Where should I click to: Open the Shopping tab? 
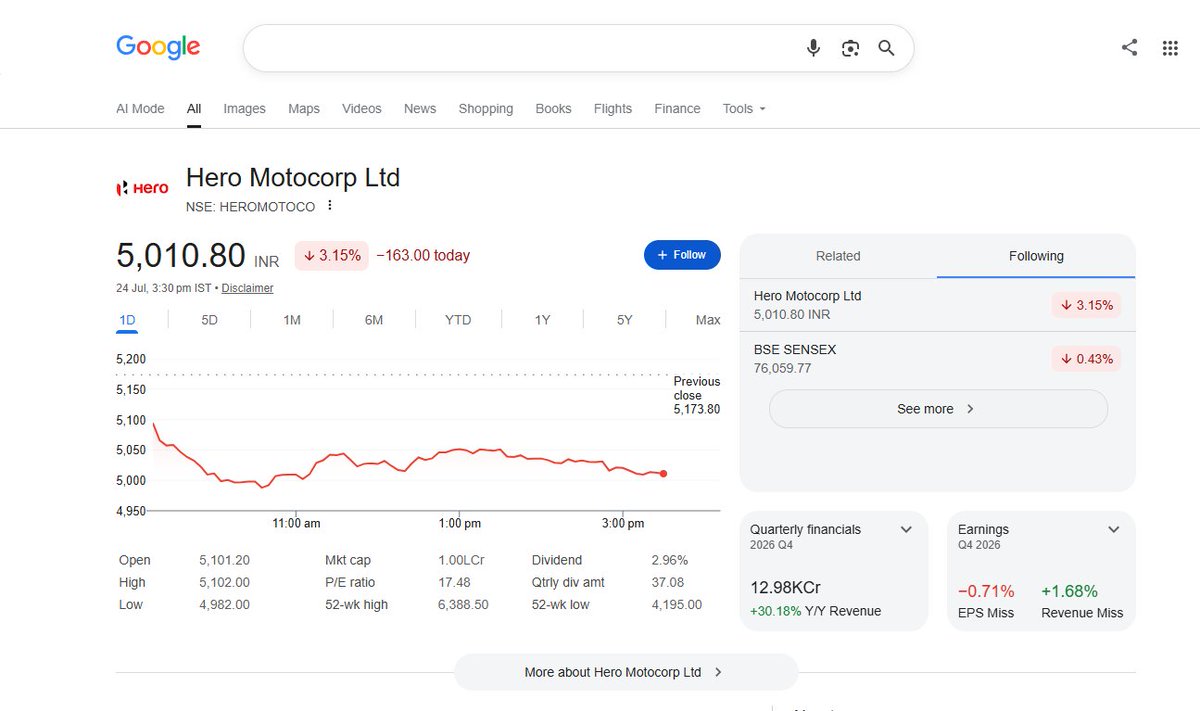(486, 109)
